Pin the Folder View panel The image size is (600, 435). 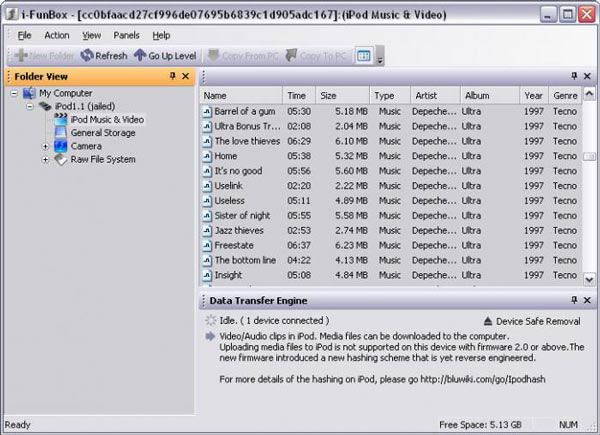173,76
